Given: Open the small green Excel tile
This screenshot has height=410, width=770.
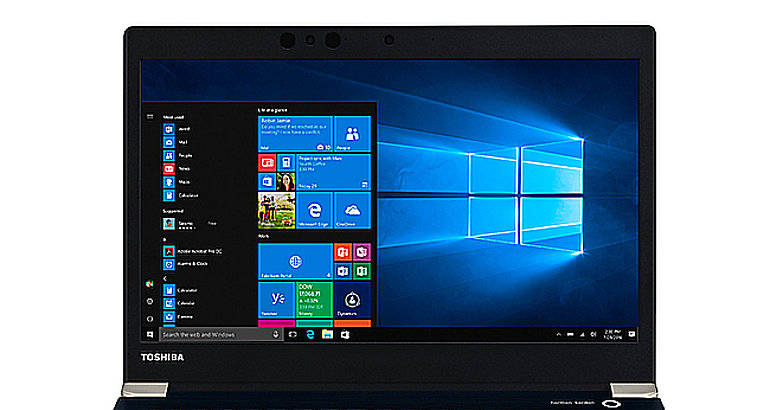Looking at the screenshot, I should 362,271.
